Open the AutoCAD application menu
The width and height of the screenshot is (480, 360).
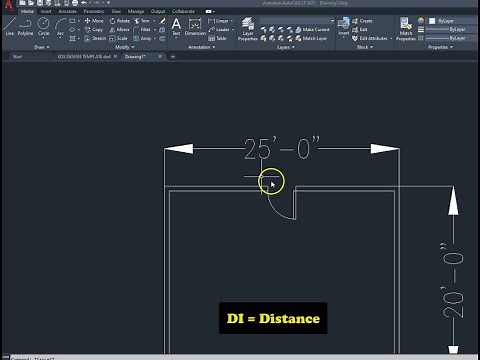click(9, 5)
